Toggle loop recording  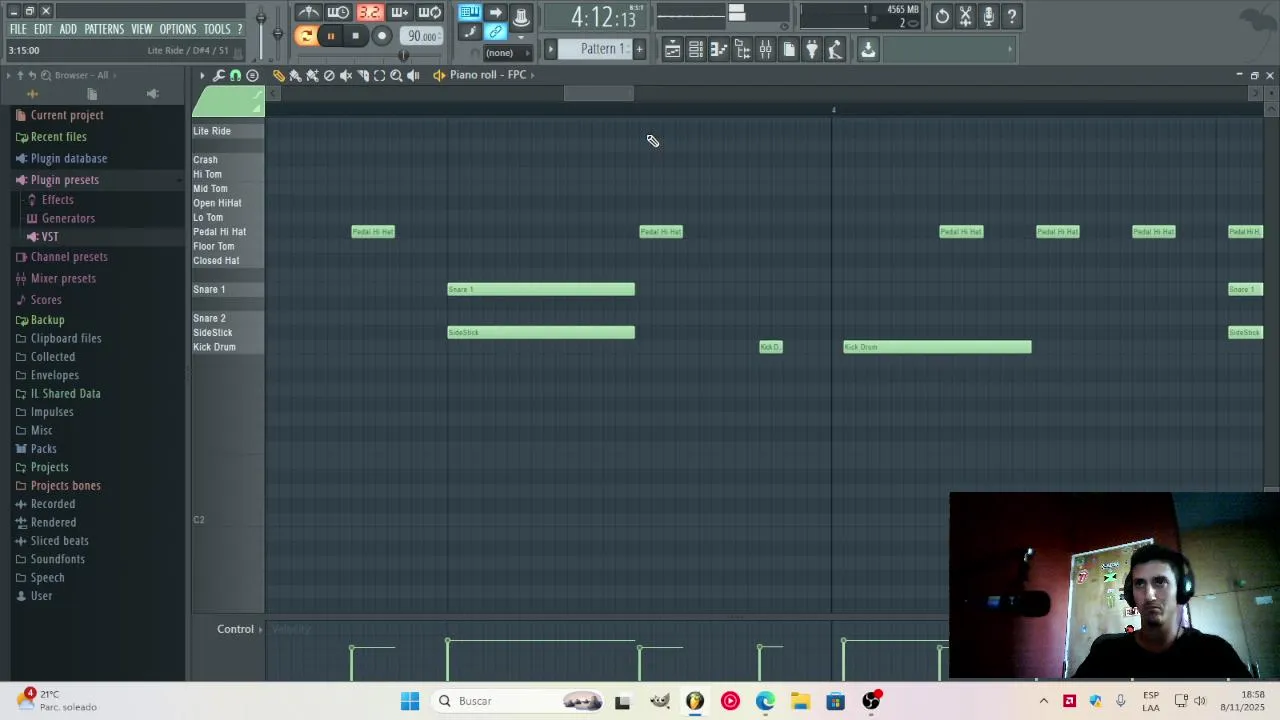click(430, 13)
